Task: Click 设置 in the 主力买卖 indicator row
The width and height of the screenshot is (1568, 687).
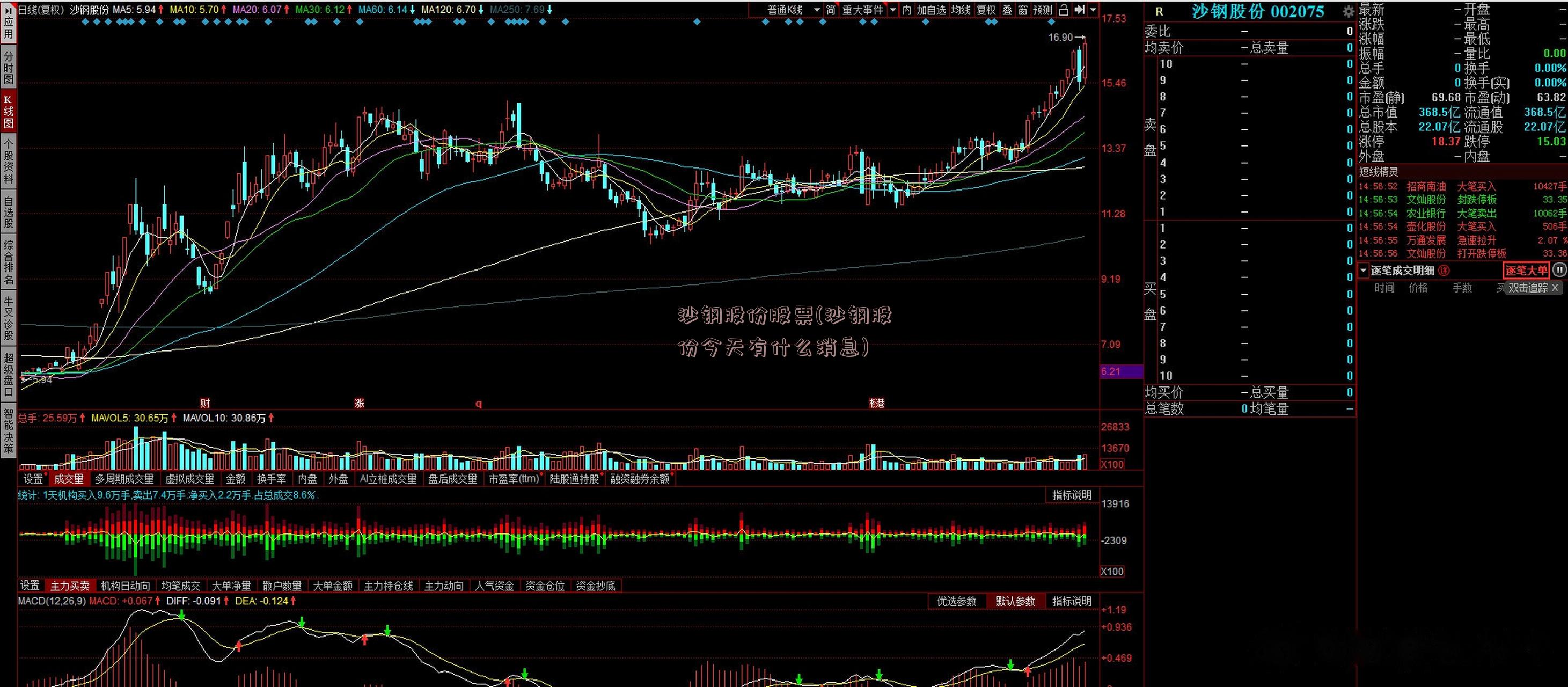Action: 30,585
